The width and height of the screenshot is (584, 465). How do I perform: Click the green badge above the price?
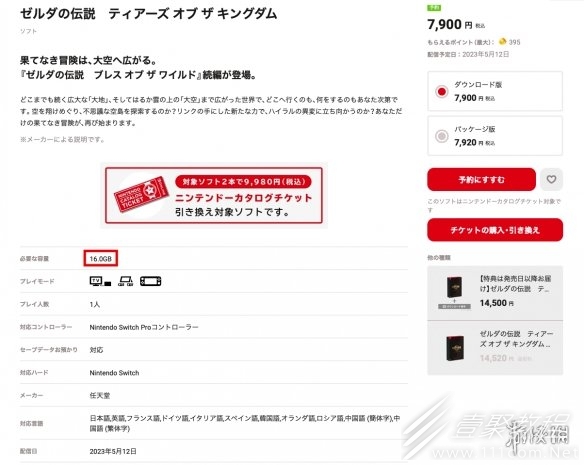(x=434, y=7)
